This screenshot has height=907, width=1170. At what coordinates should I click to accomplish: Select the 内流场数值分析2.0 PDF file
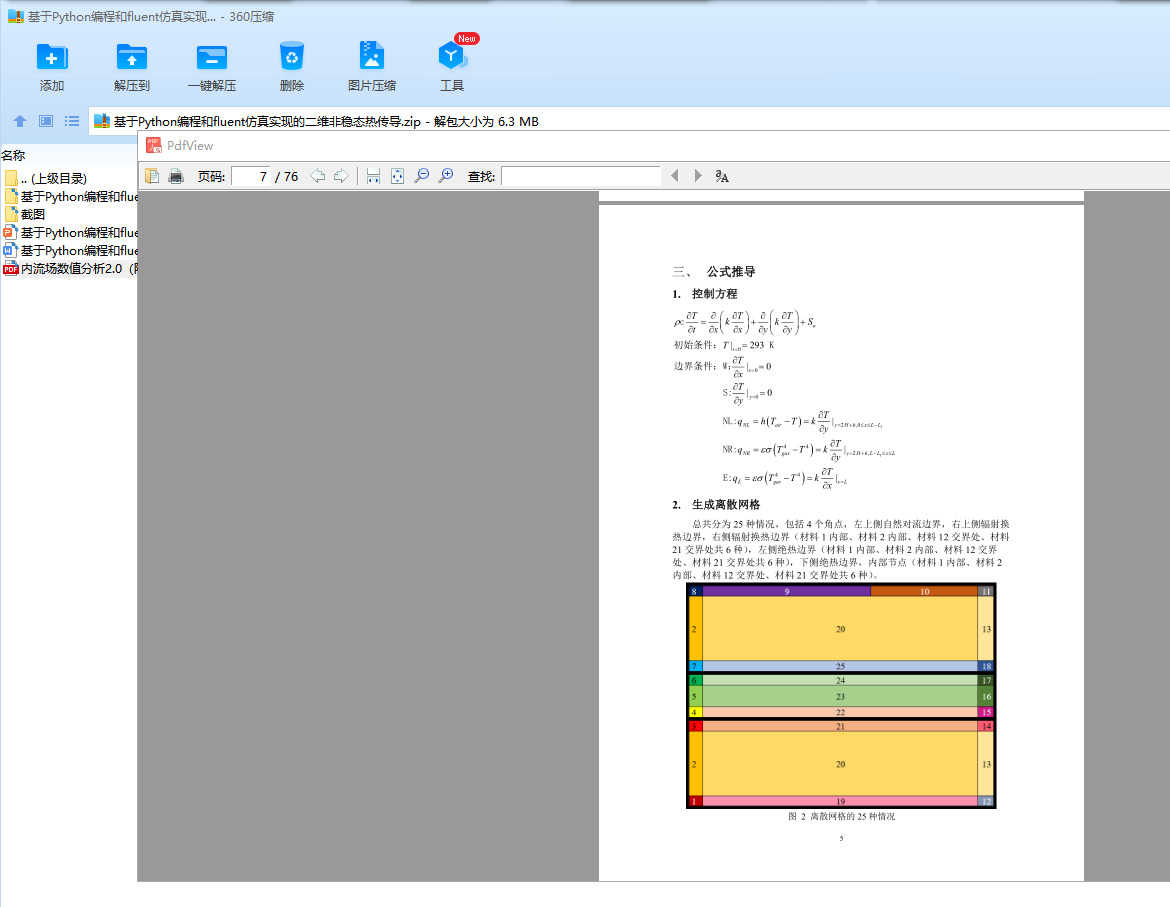coord(69,269)
